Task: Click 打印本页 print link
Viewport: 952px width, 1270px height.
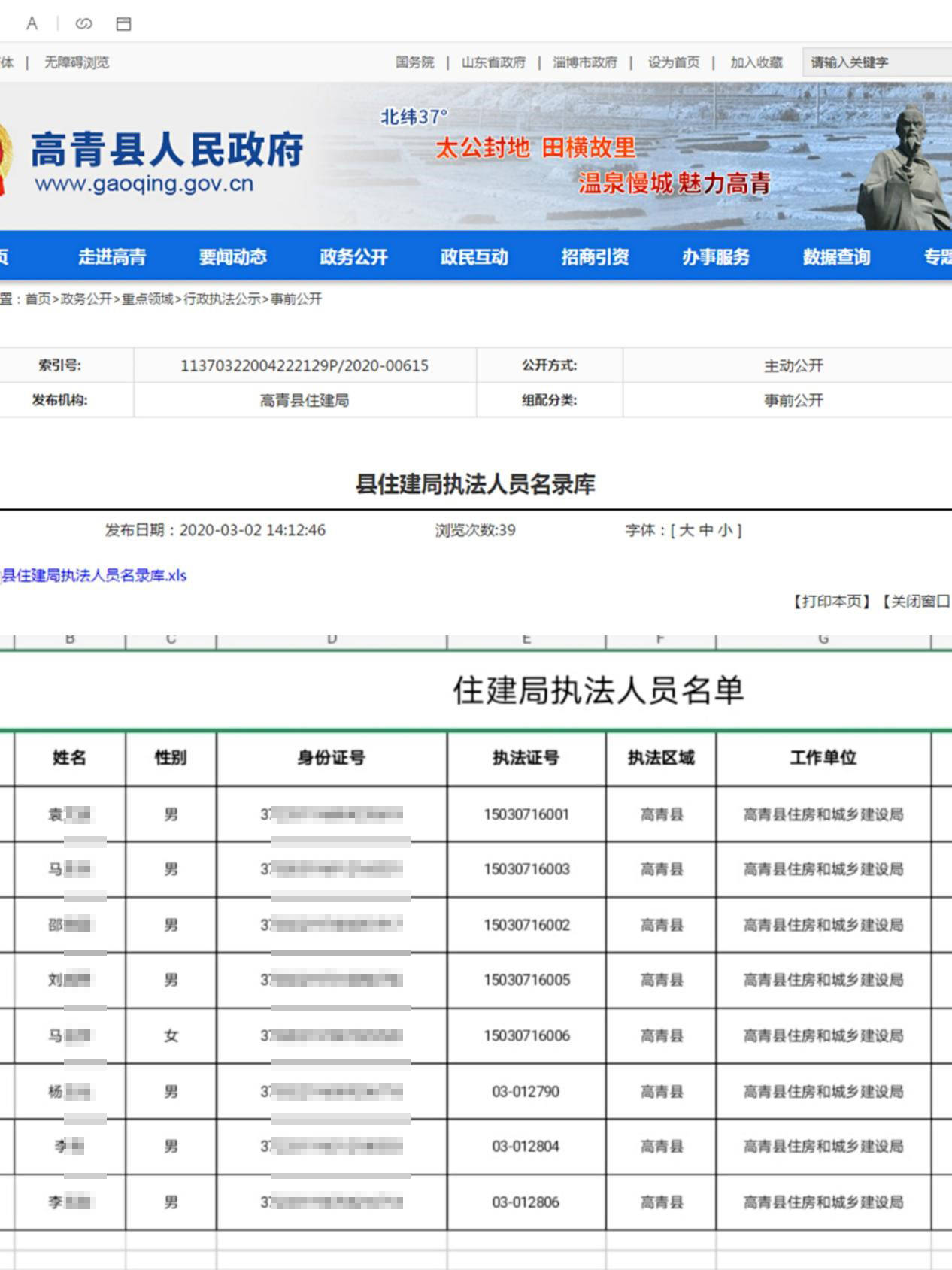Action: [832, 602]
